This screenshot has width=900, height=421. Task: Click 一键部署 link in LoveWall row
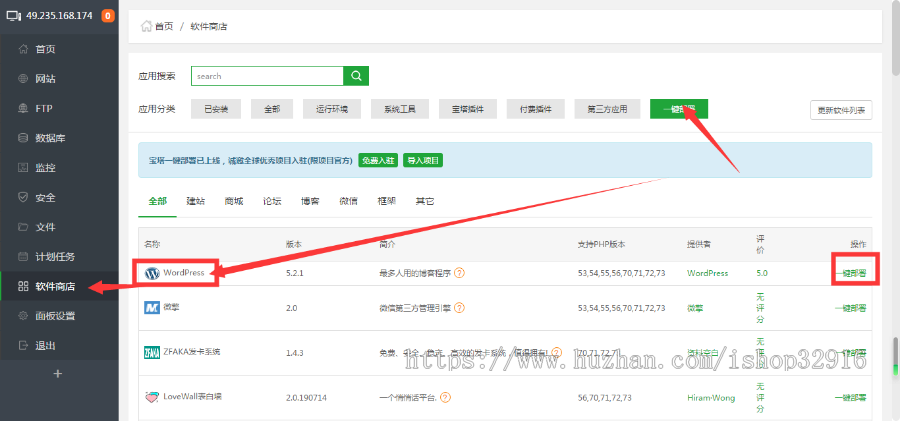pos(851,397)
